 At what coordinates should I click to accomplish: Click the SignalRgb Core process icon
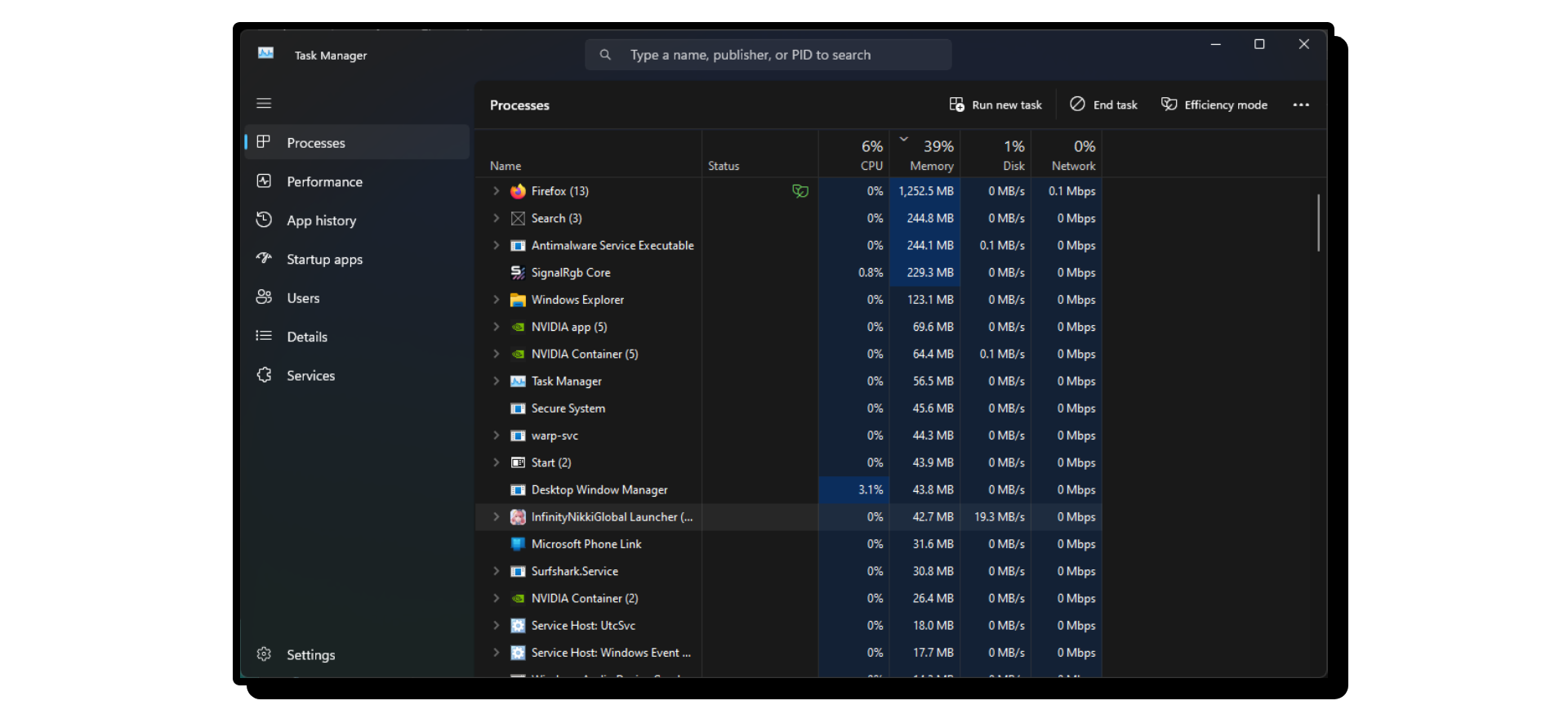[518, 273]
